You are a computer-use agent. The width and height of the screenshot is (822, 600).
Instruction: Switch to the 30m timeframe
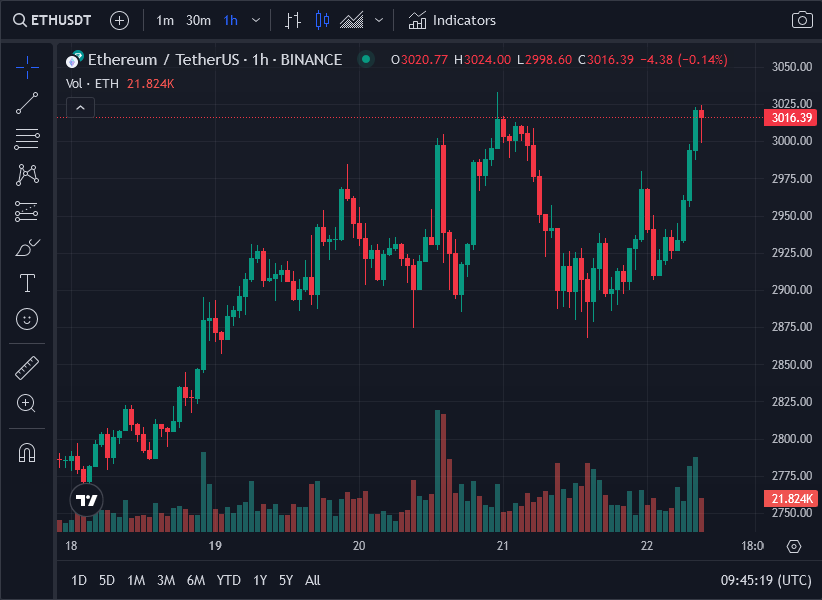[198, 20]
